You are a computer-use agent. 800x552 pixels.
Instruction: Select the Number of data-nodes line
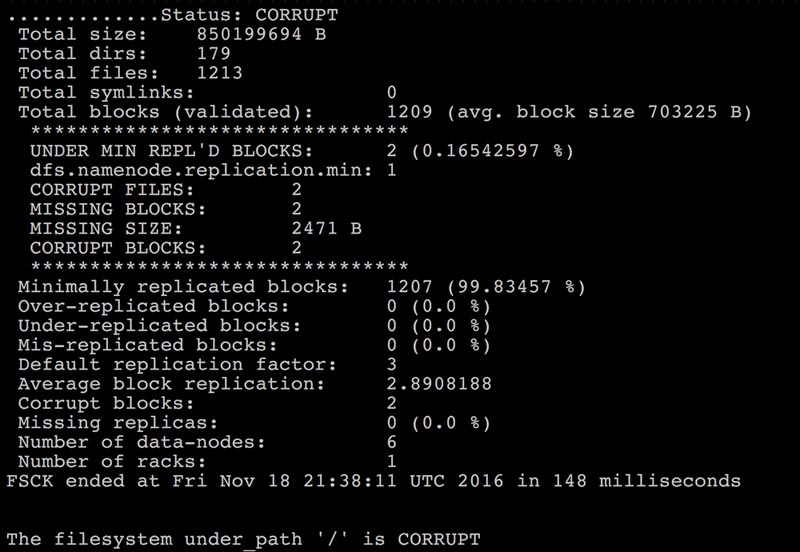pos(207,442)
